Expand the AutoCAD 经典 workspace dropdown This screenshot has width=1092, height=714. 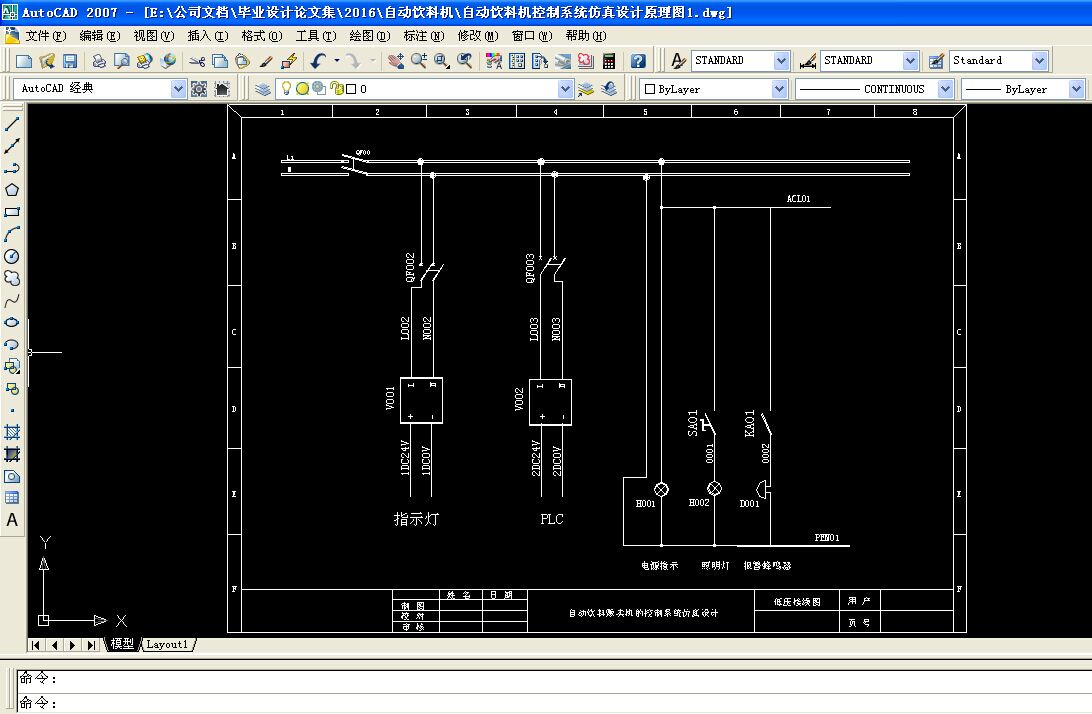tap(178, 89)
